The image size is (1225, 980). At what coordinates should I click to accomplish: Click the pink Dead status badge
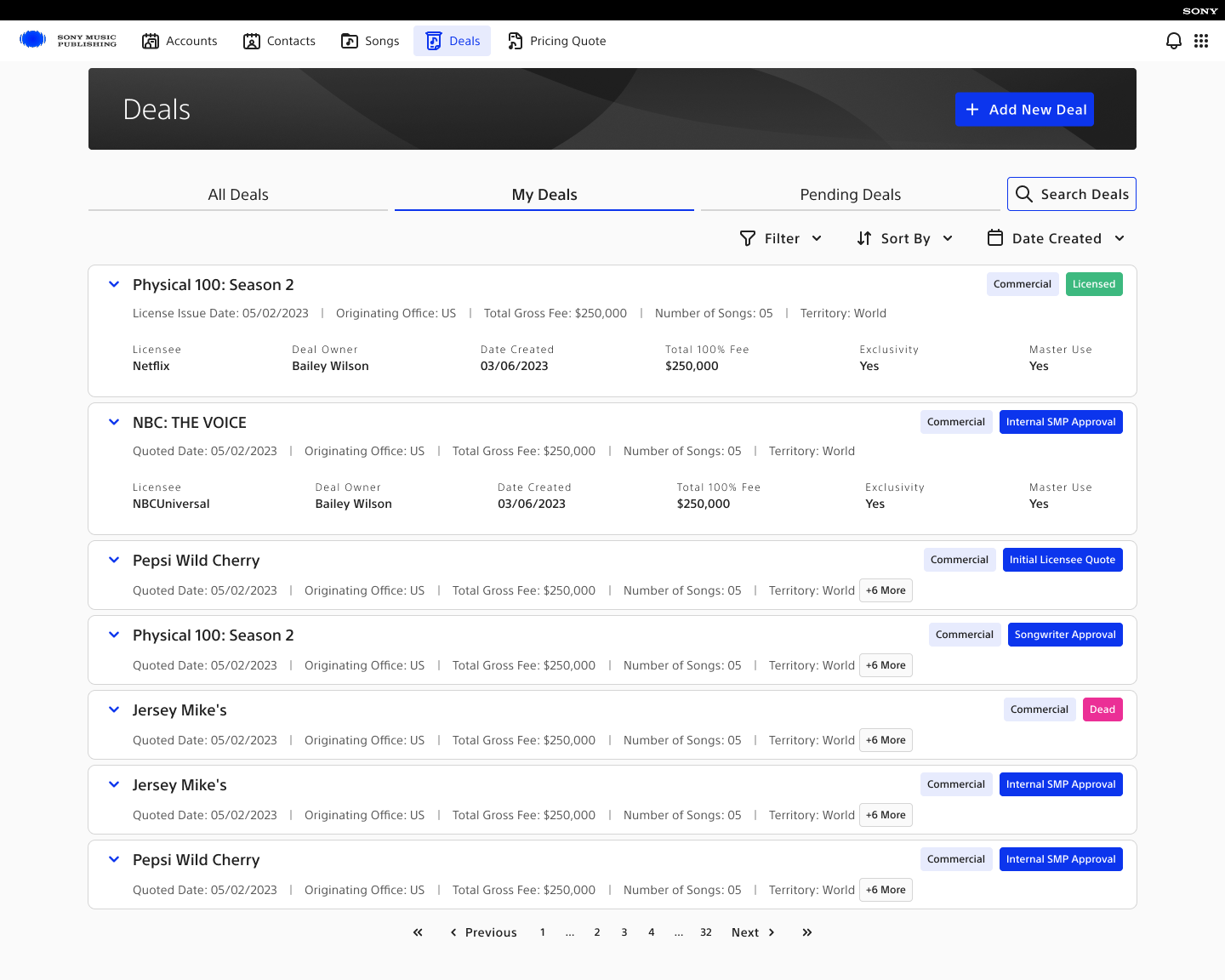[1102, 709]
